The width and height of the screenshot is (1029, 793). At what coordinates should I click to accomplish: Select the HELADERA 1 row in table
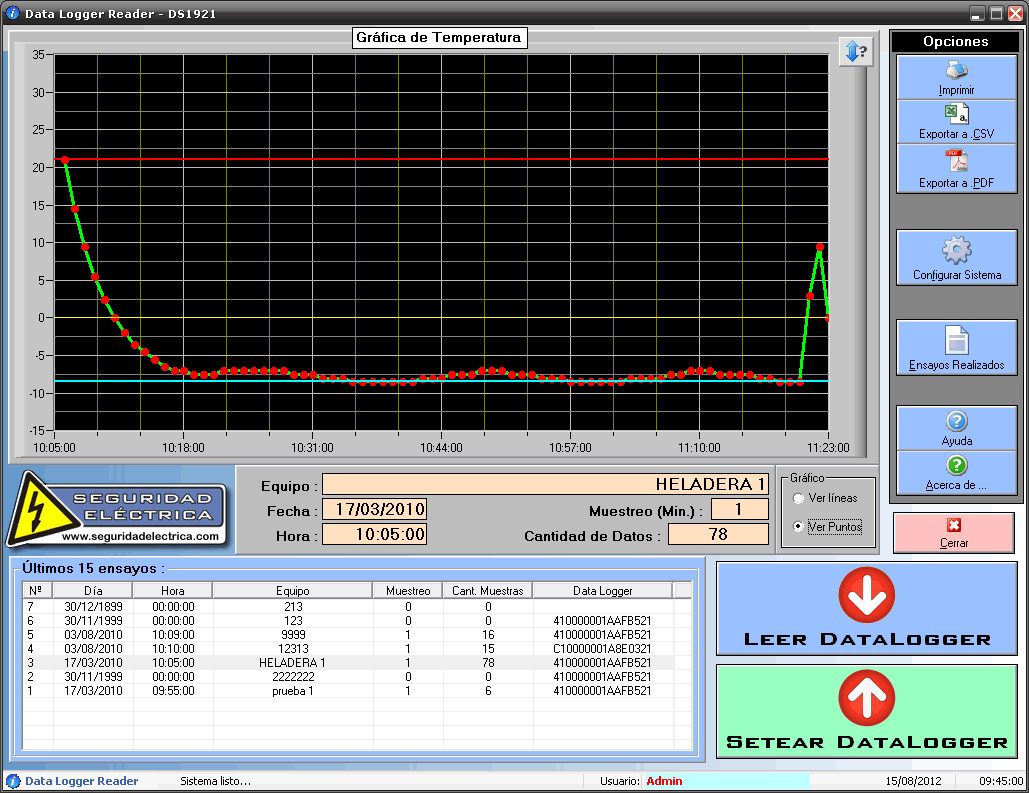point(292,663)
